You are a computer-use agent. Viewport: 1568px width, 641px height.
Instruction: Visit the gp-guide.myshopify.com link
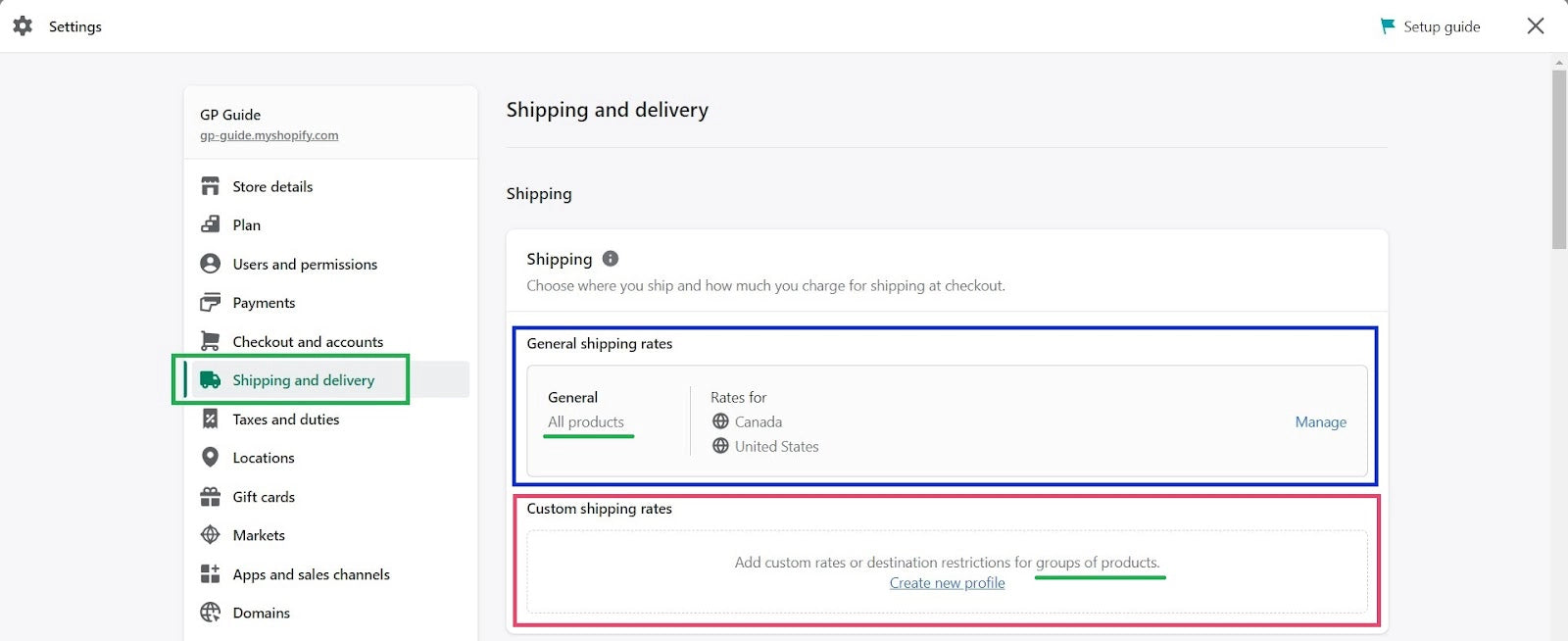coord(269,135)
